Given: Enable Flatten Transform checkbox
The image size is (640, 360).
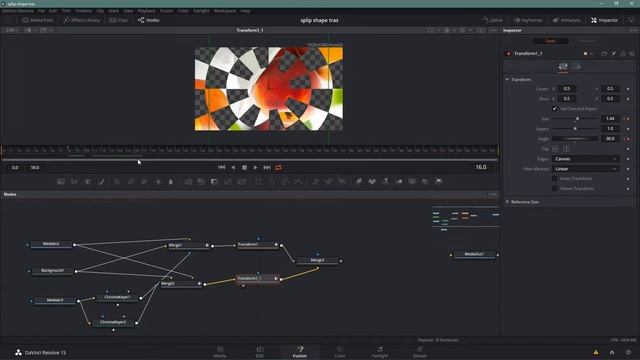Looking at the screenshot, I should click(x=554, y=189).
